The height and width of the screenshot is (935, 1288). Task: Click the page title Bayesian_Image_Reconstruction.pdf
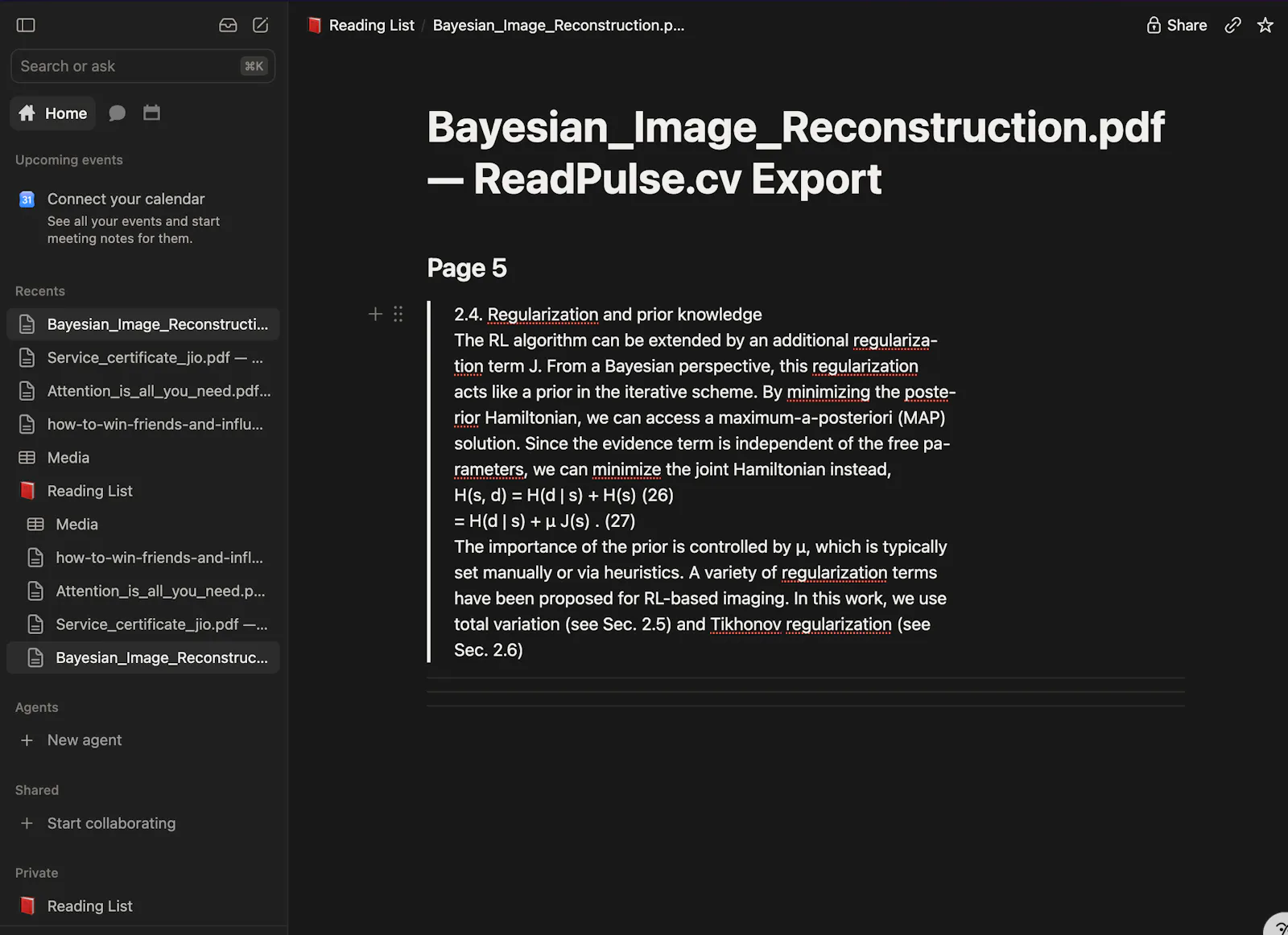[x=795, y=152]
